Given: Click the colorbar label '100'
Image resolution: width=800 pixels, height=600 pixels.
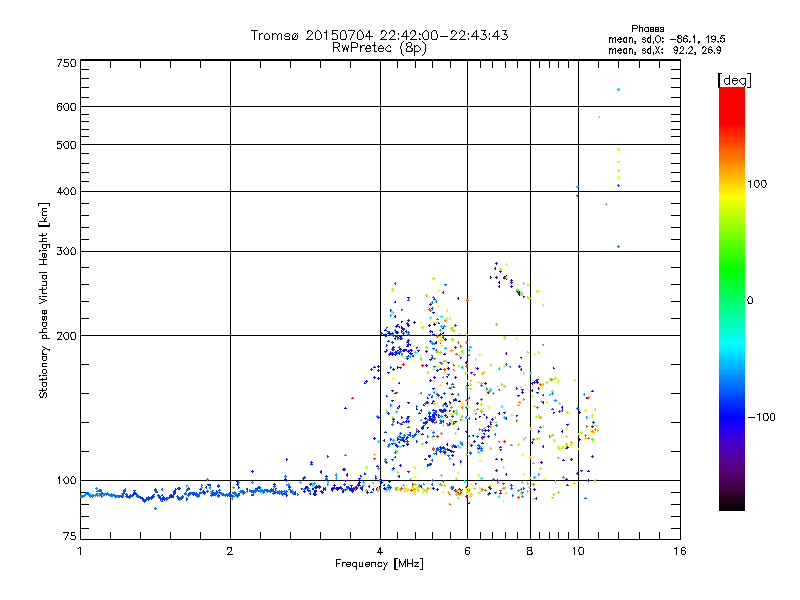Looking at the screenshot, I should point(757,184).
